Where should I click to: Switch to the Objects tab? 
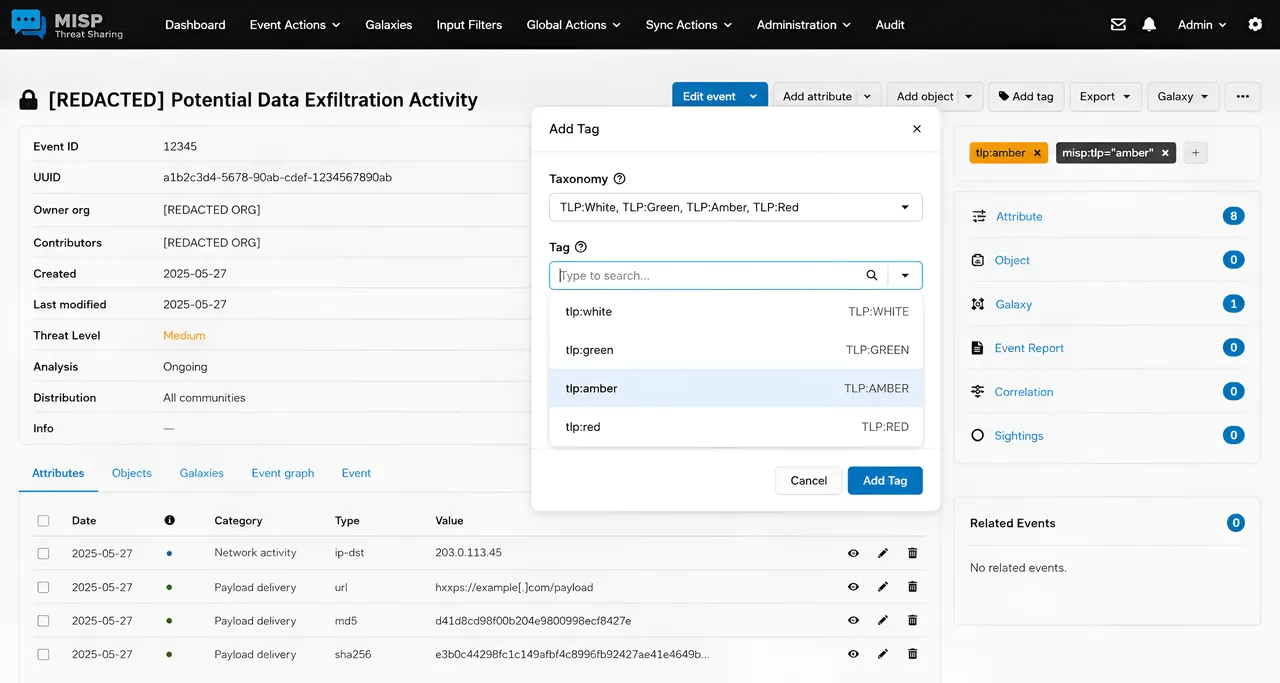coord(132,473)
